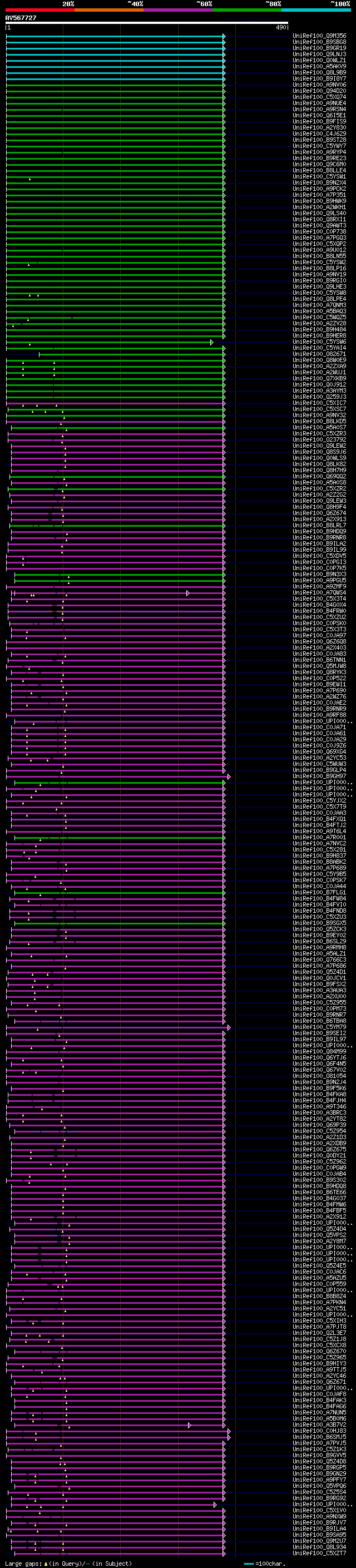Screen dimensions: 356x1568
Task: Click the alignment bar for UniRef100_O82671
Action: 132,354
